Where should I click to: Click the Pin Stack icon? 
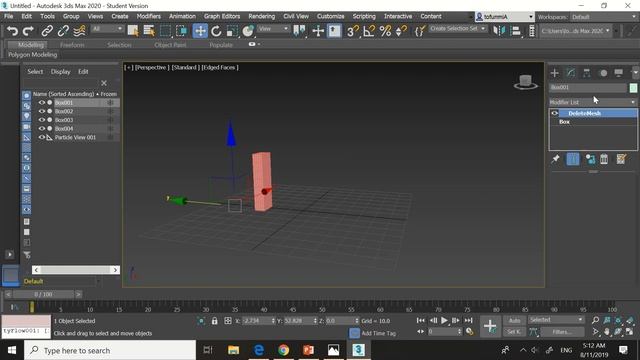point(555,159)
